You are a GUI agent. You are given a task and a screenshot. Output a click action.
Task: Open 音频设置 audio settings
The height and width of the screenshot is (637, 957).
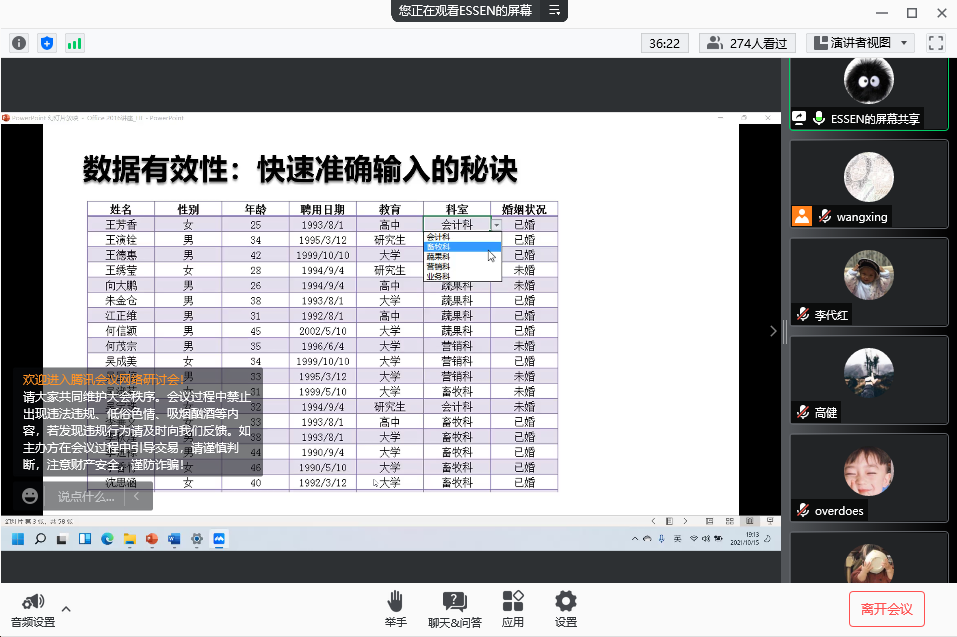(33, 609)
